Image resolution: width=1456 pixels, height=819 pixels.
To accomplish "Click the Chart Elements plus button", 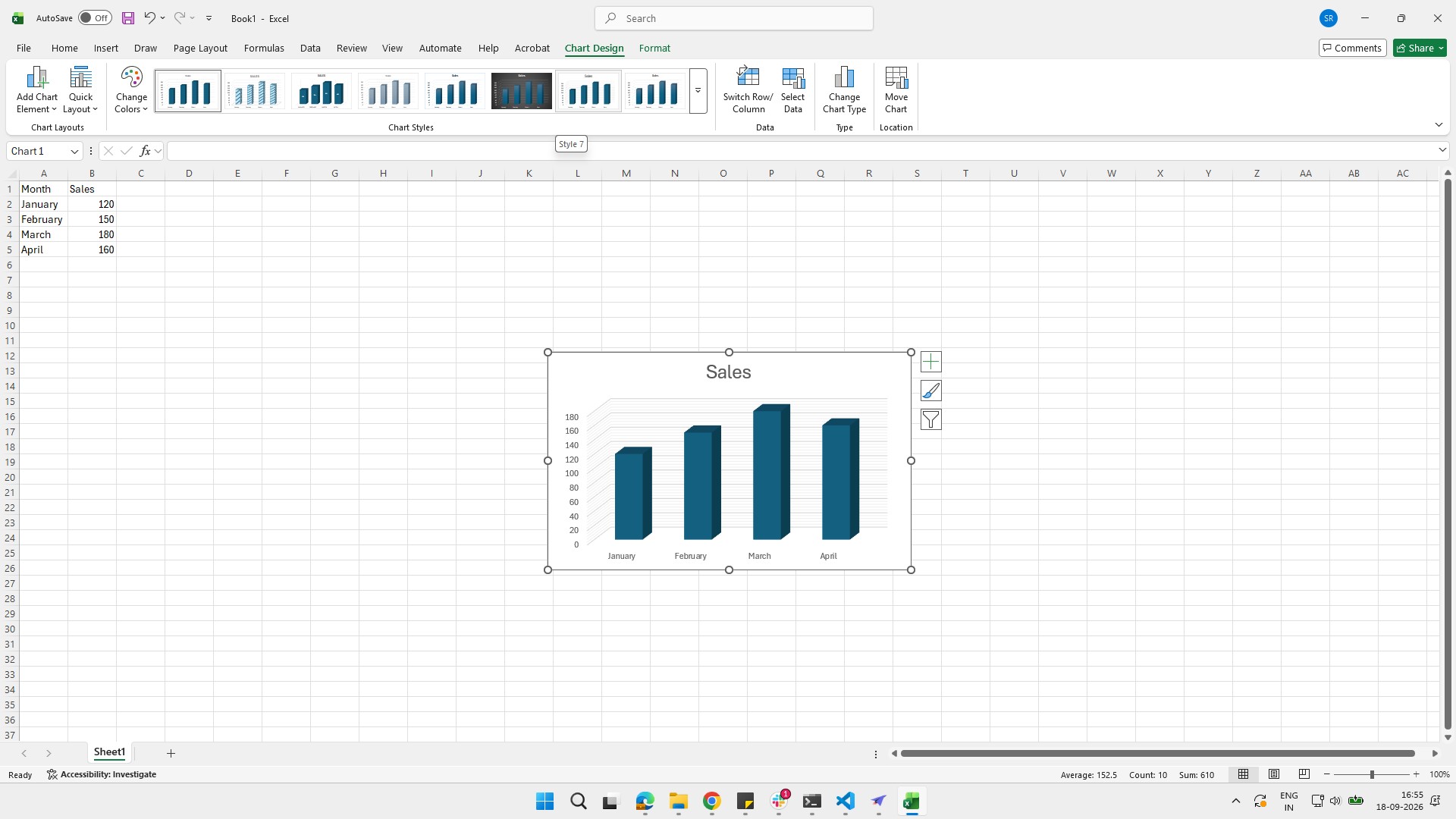I will coord(930,362).
